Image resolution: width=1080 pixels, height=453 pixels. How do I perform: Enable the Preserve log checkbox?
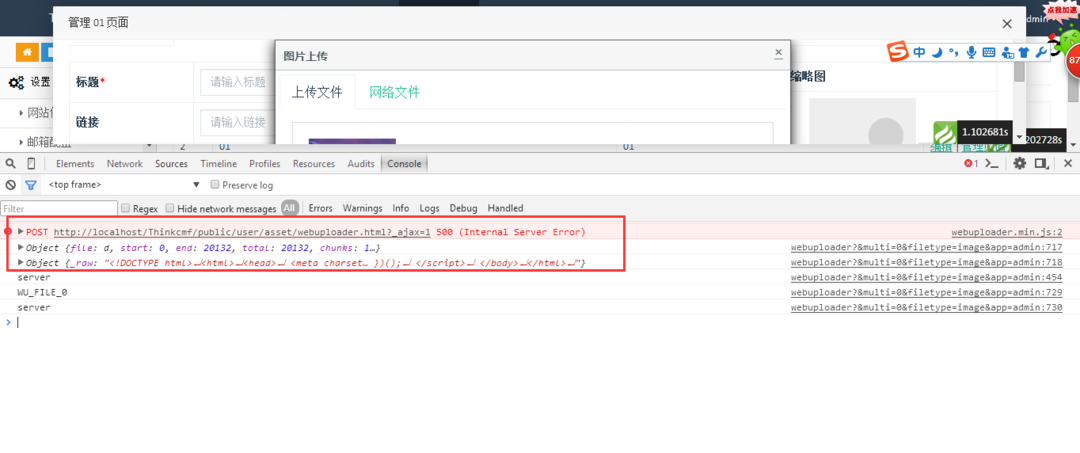coord(216,185)
